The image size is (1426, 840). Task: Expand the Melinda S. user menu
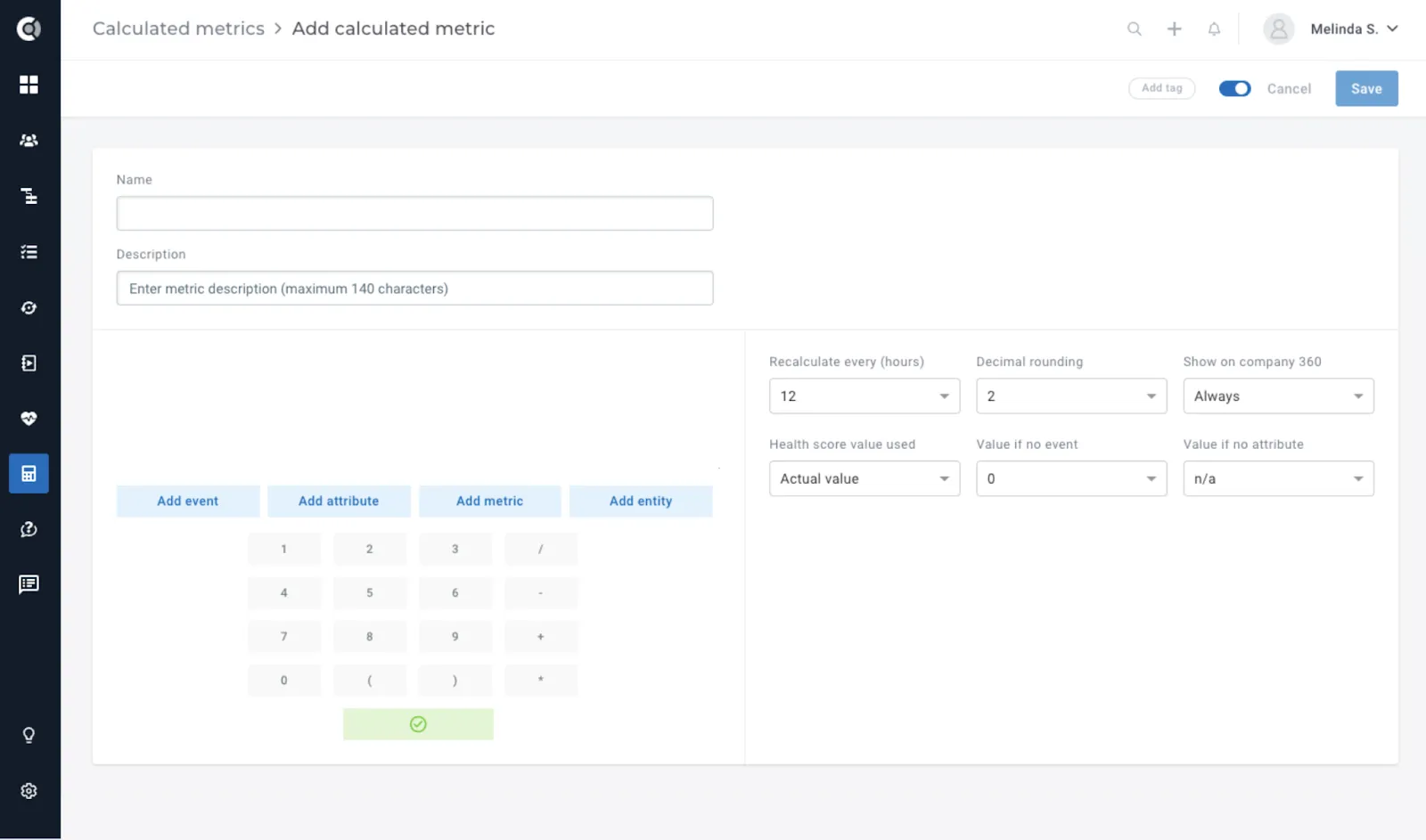[x=1332, y=29]
